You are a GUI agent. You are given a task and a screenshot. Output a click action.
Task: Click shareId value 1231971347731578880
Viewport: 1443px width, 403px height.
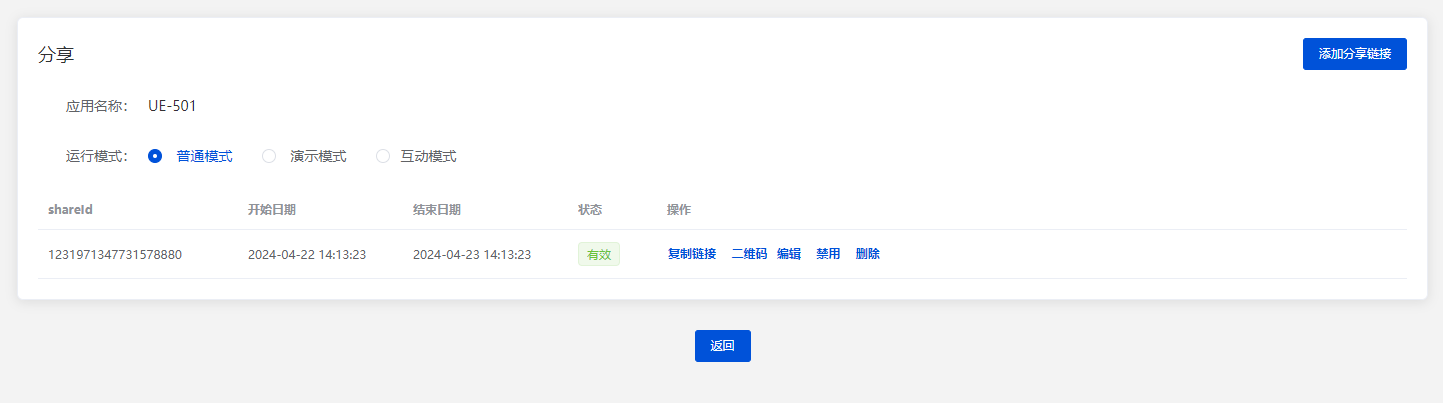pyautogui.click(x=115, y=254)
